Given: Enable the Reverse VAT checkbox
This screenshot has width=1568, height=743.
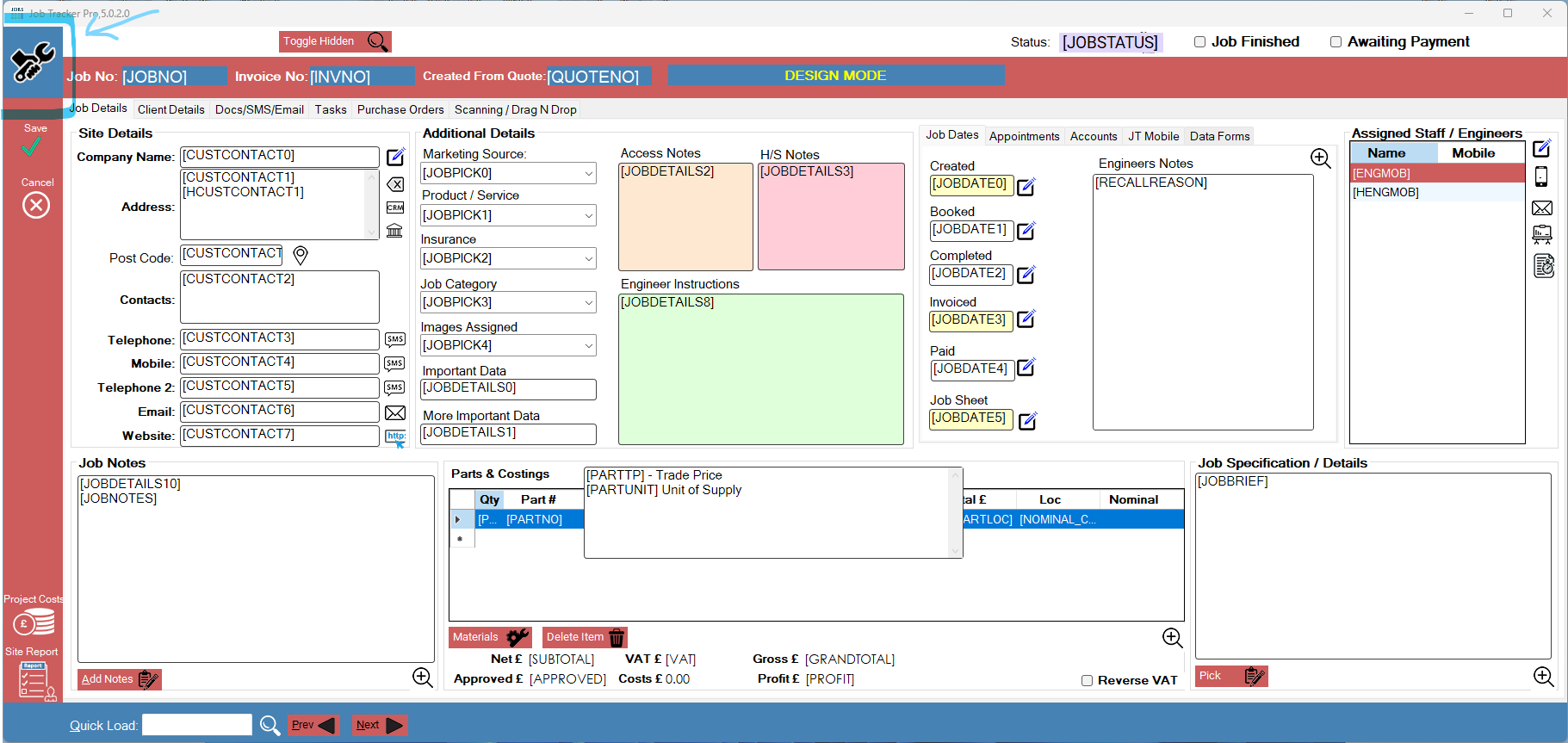Looking at the screenshot, I should click(1087, 680).
